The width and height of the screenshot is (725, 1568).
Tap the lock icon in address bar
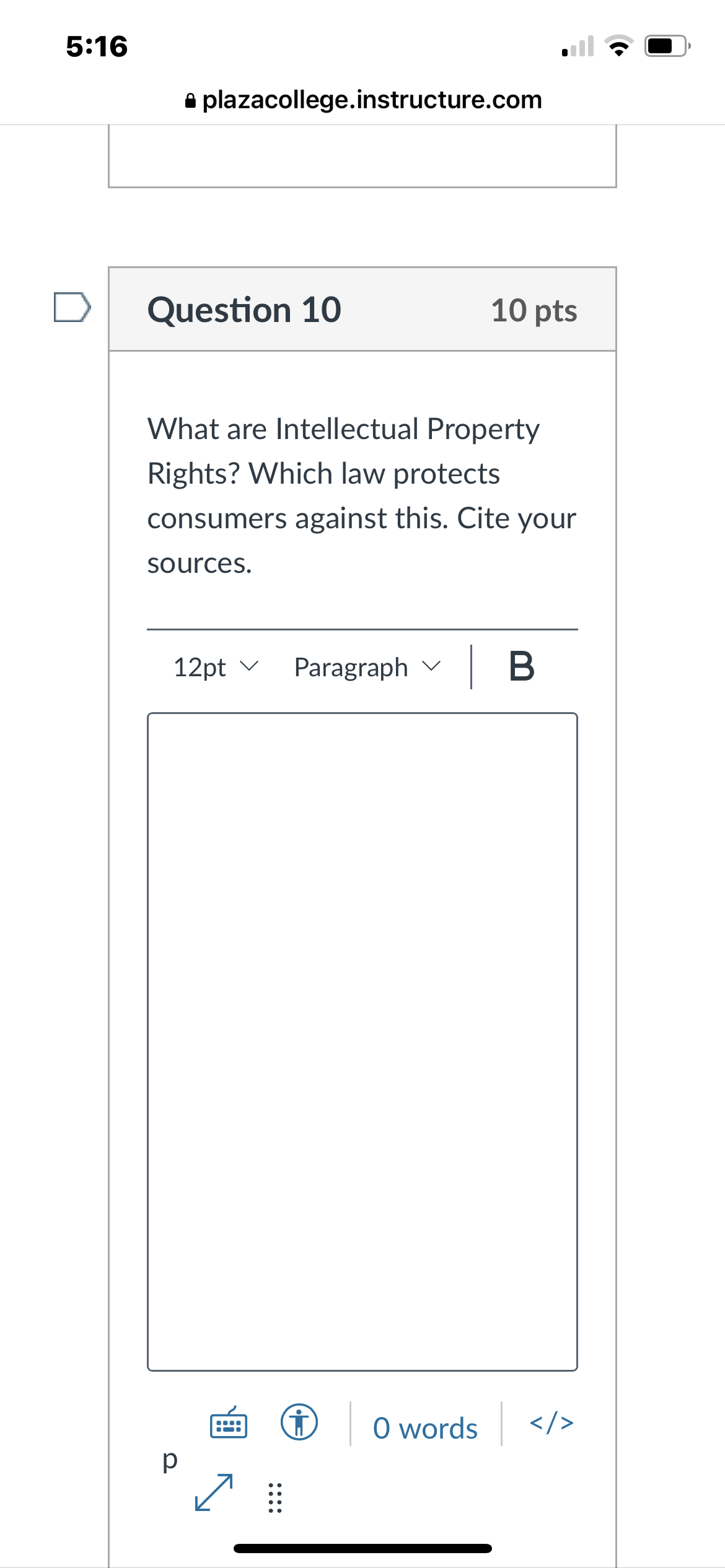pos(190,100)
